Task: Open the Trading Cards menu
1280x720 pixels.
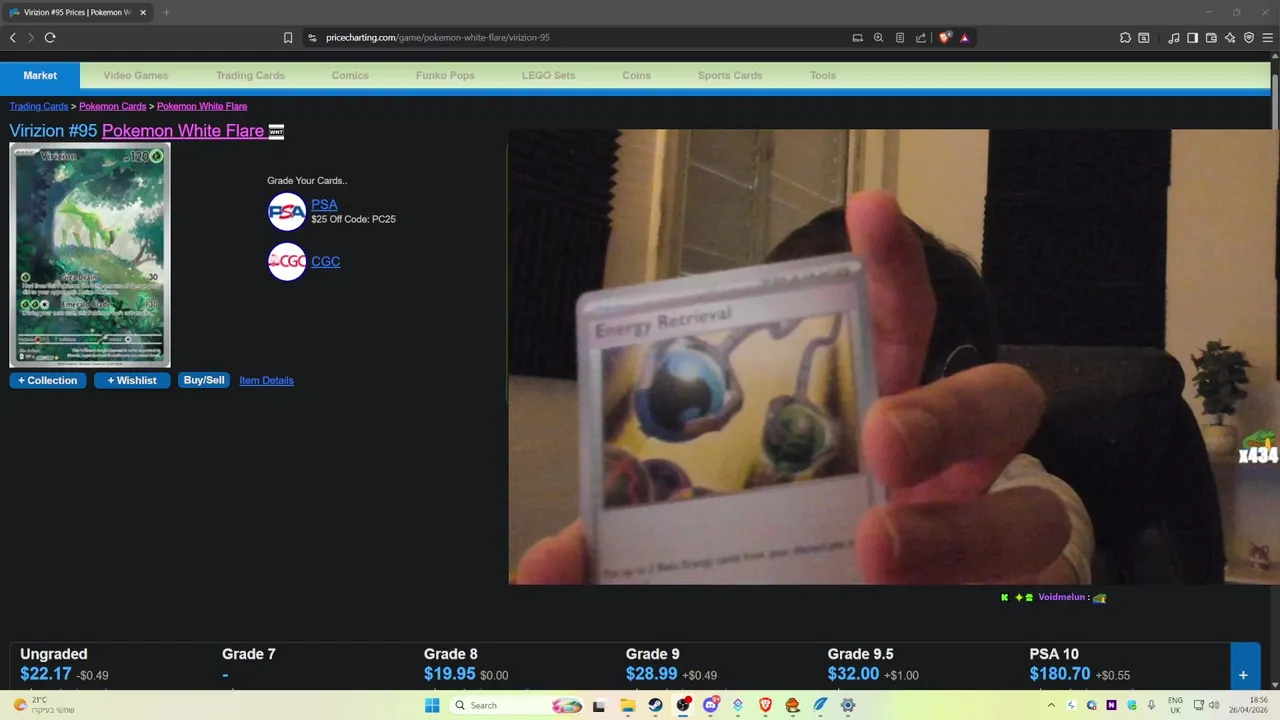Action: point(250,75)
